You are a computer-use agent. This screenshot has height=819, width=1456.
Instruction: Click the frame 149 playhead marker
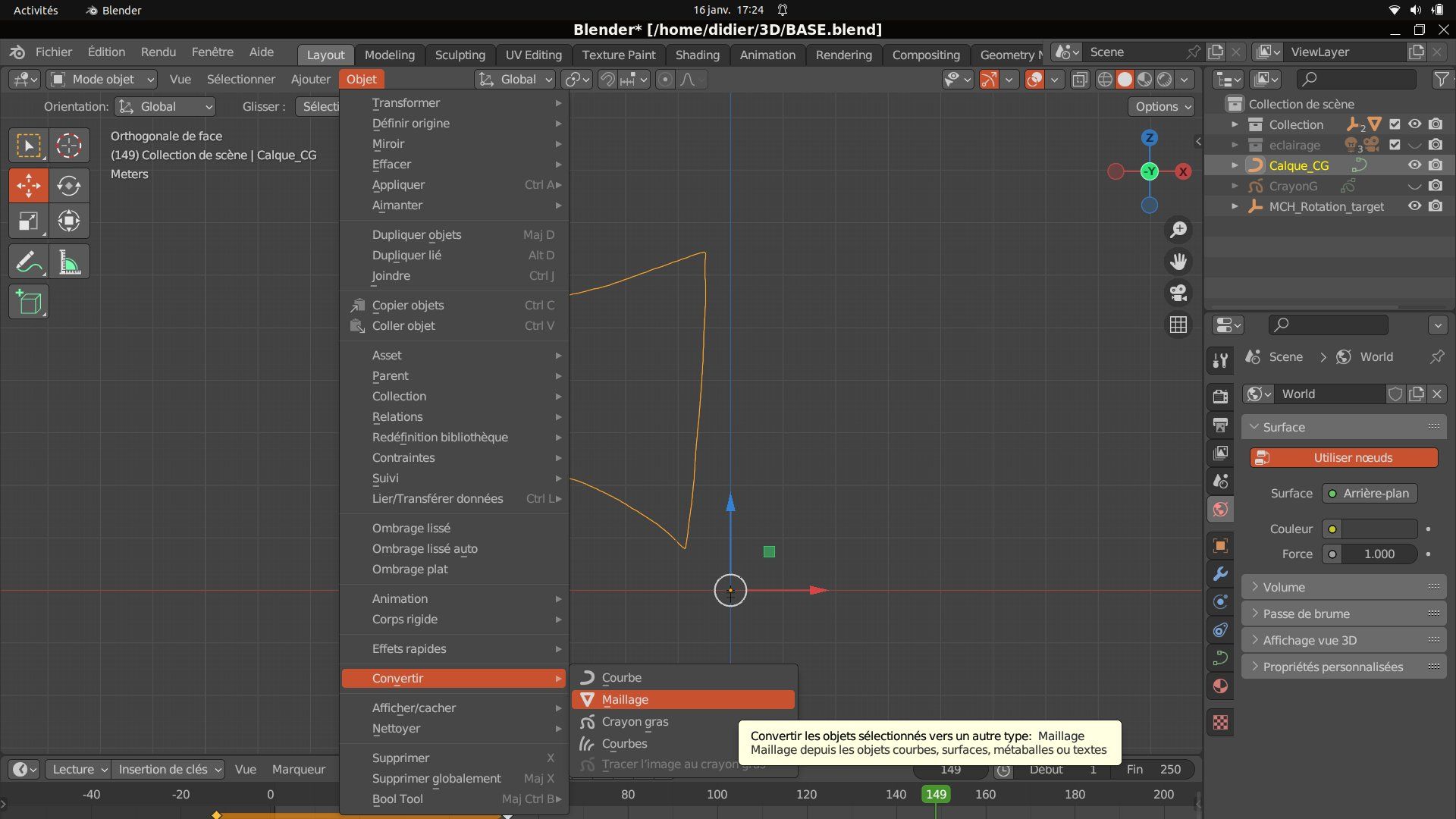pos(936,794)
